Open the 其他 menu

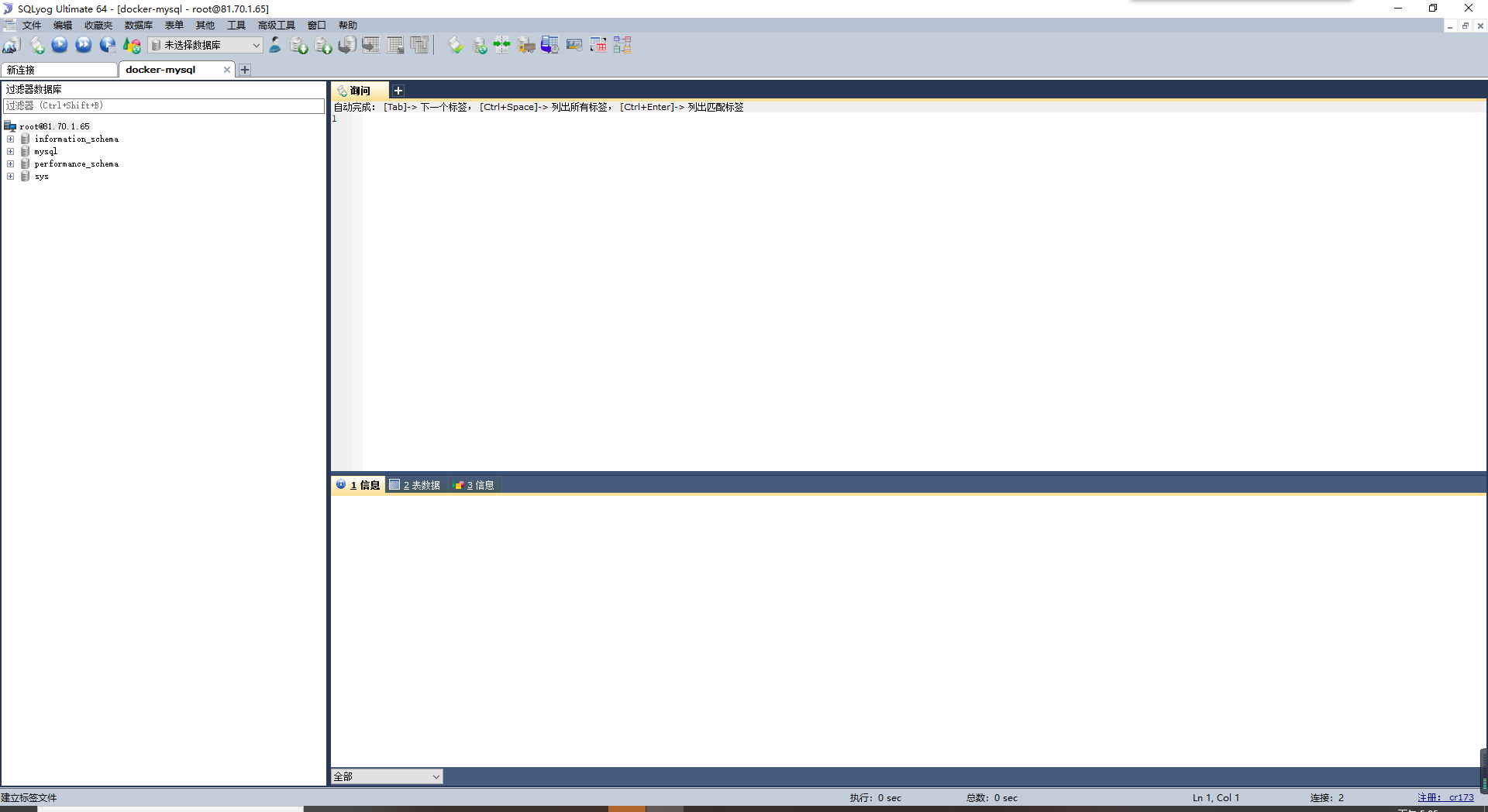pos(205,26)
